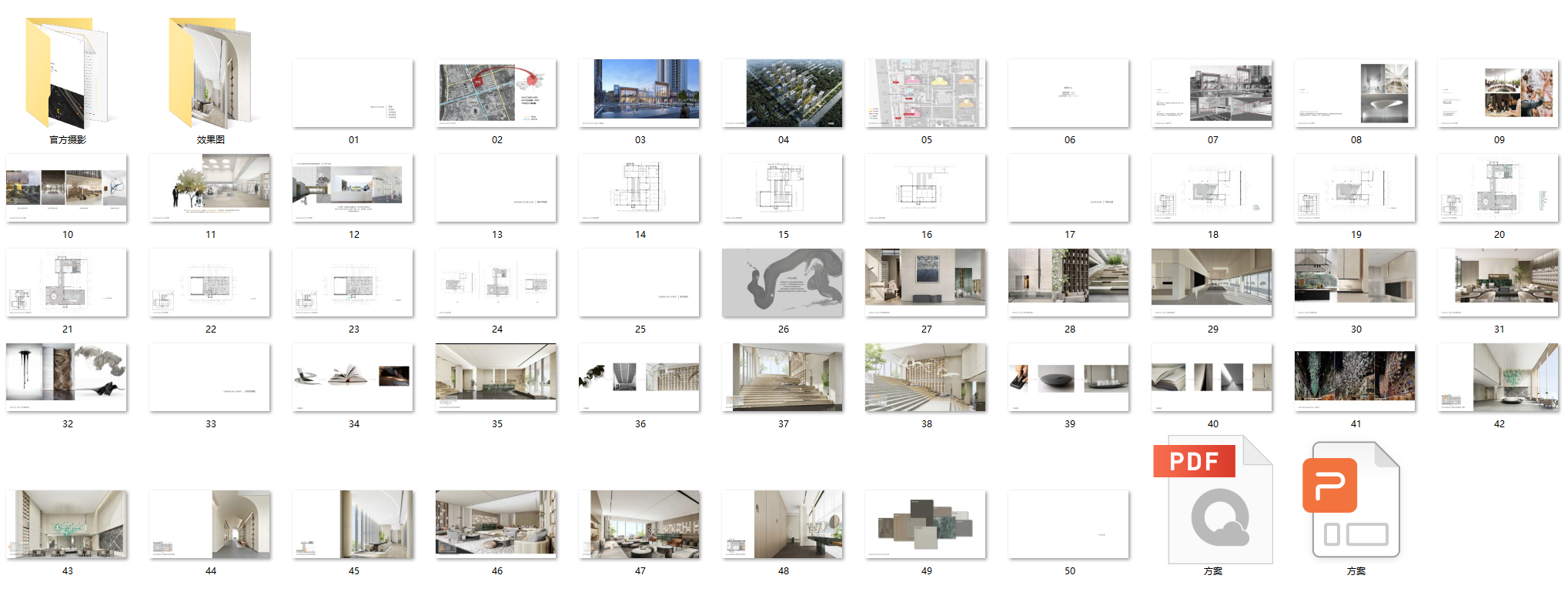The image size is (1568, 592).
Task: Open image 11 with the tree illustration
Action: click(x=210, y=188)
